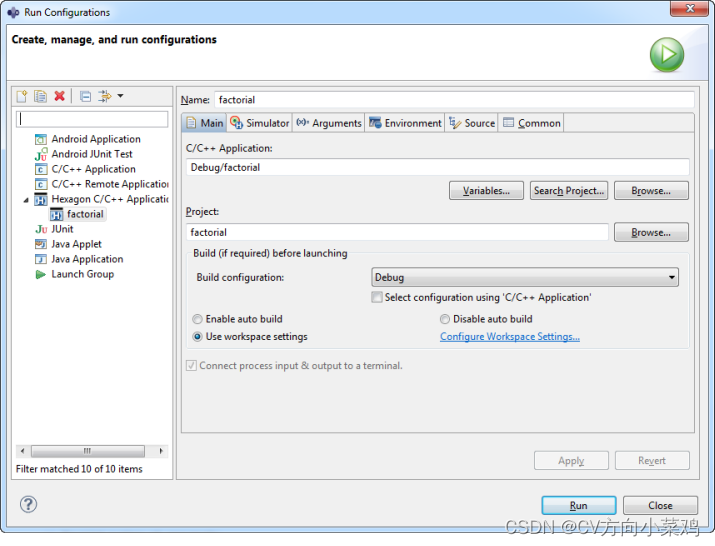Screen dimensions: 715x546
Task: Click the New launch configuration icon
Action: (22, 96)
